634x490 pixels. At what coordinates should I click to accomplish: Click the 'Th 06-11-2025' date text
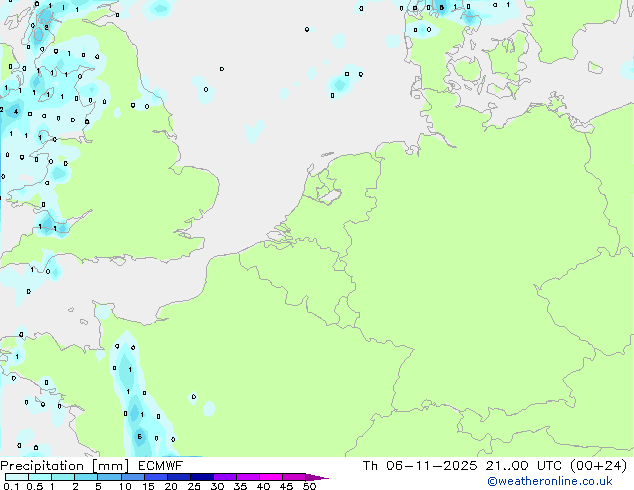420,466
